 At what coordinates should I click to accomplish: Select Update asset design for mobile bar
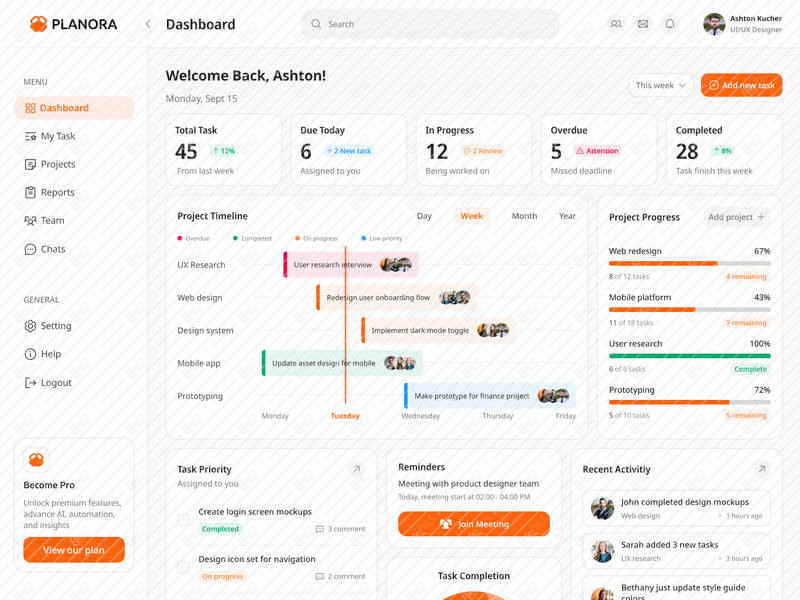pyautogui.click(x=342, y=363)
